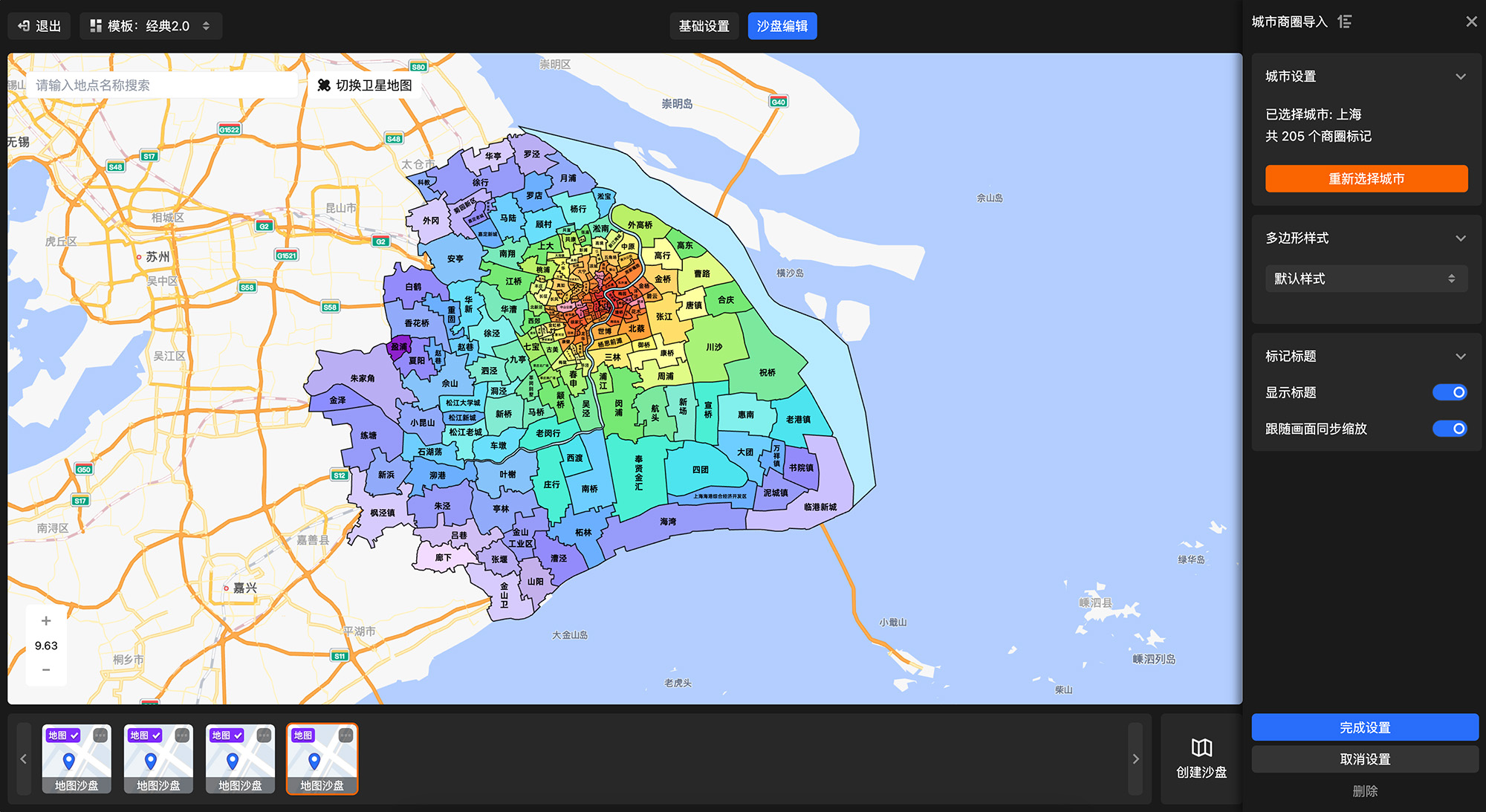Click the place name search field

163,85
